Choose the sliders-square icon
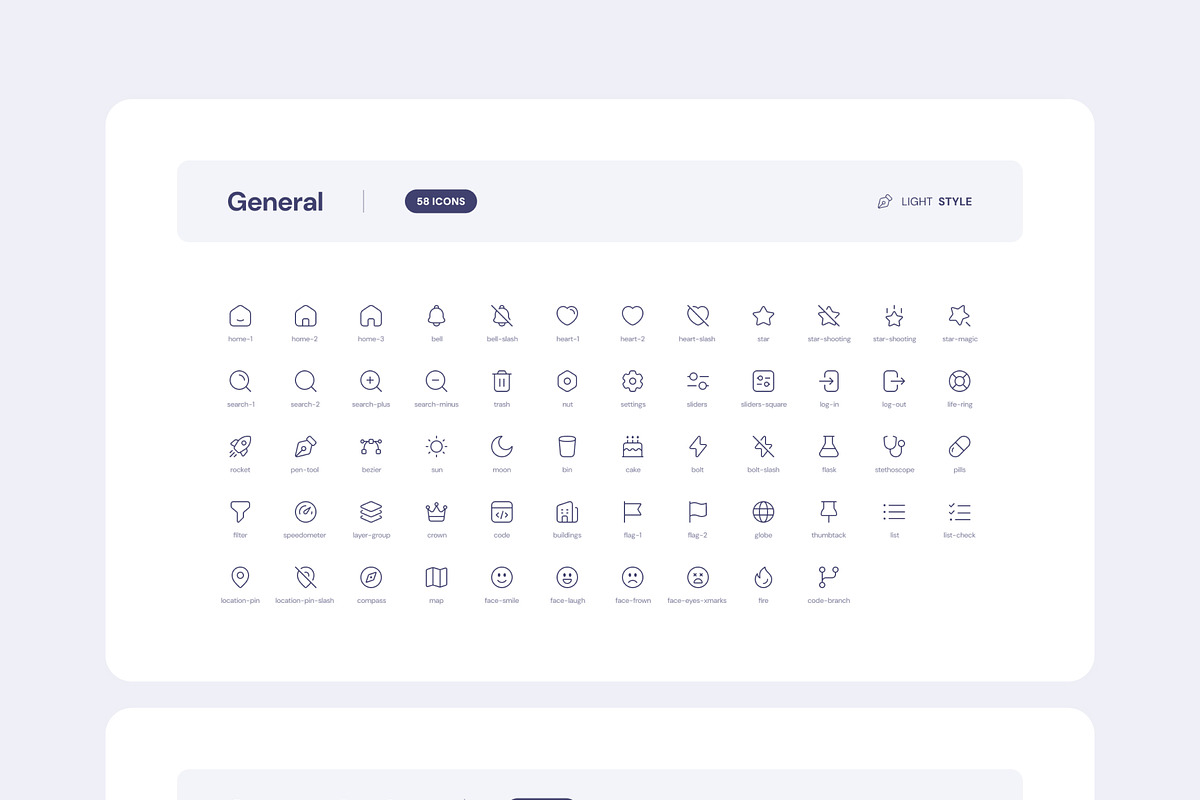 point(763,381)
